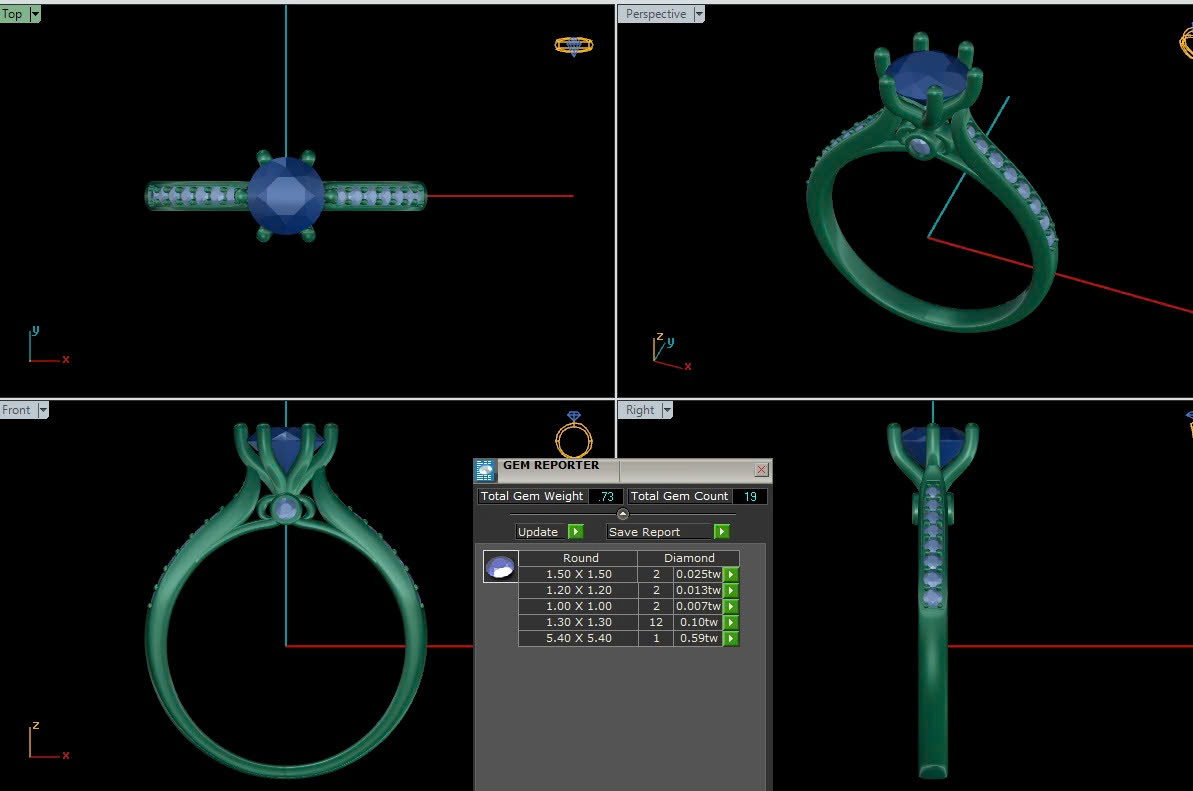Image resolution: width=1193 pixels, height=791 pixels.
Task: Open the Front viewport dropdown arrow
Action: [x=43, y=410]
